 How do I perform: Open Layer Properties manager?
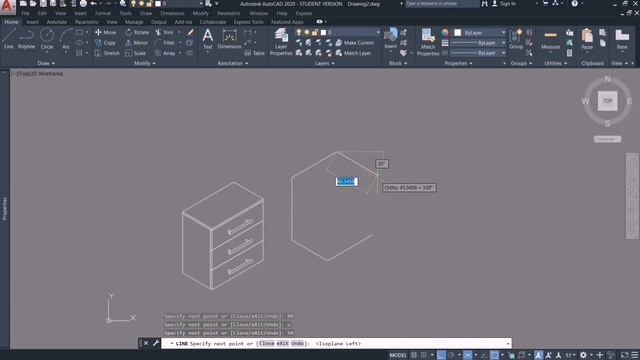pos(281,42)
